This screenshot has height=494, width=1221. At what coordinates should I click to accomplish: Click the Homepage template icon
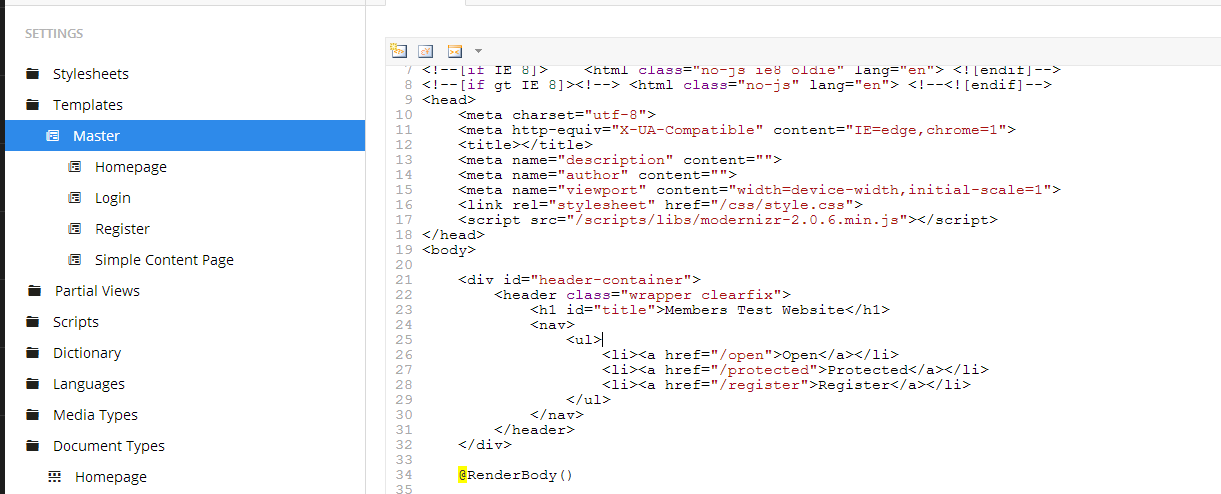click(75, 167)
